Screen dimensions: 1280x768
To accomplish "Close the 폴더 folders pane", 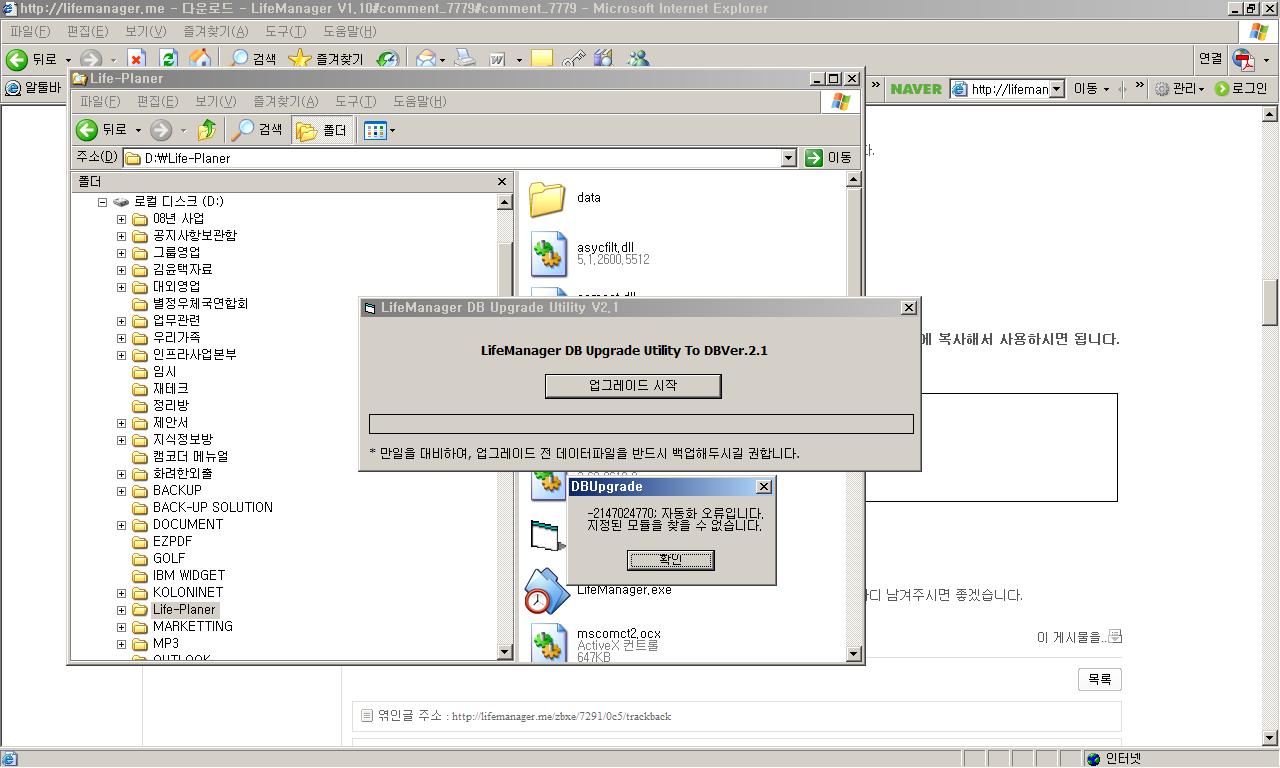I will (502, 182).
